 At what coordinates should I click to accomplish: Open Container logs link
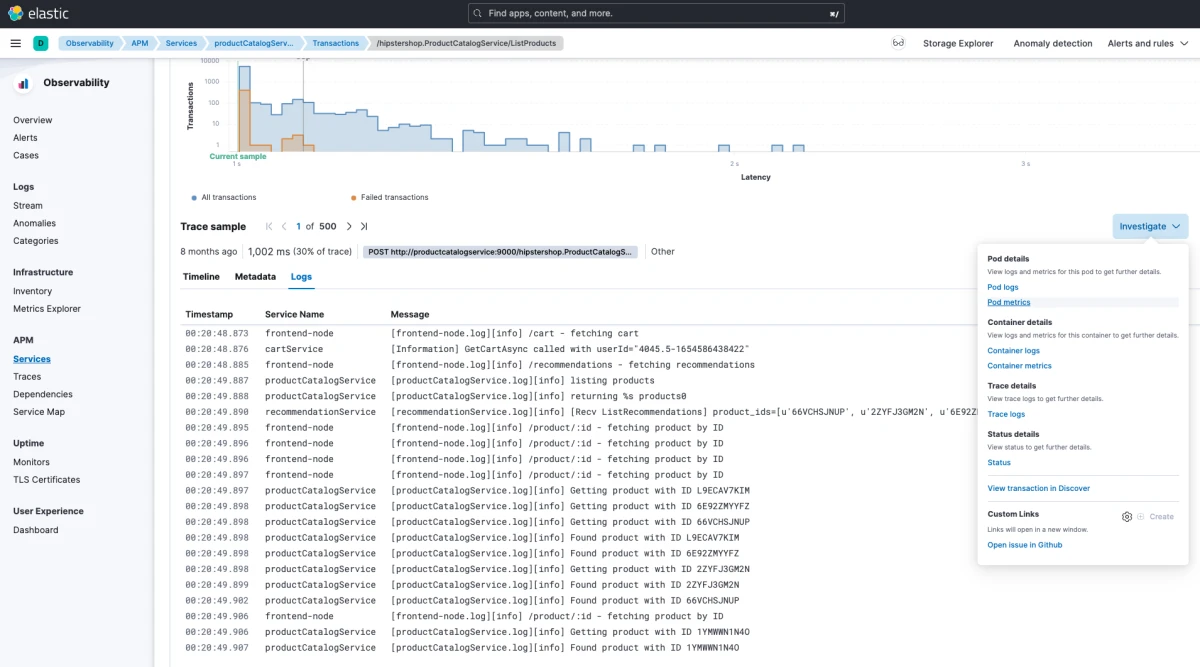coord(1013,351)
